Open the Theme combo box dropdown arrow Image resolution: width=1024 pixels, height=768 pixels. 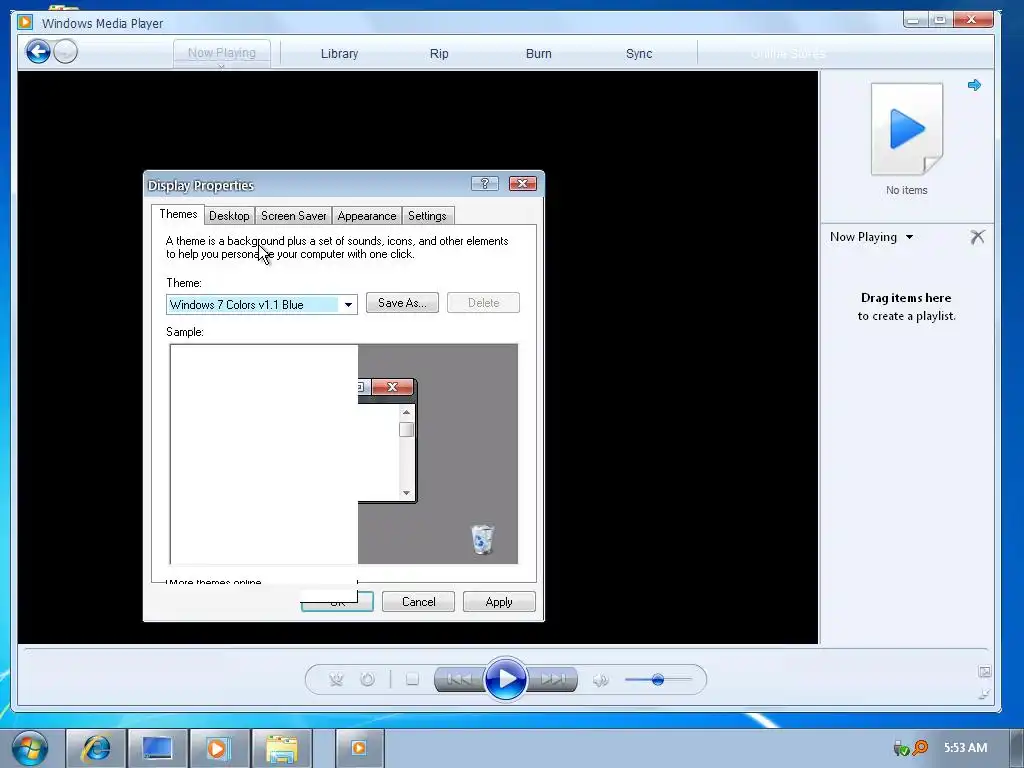click(348, 304)
